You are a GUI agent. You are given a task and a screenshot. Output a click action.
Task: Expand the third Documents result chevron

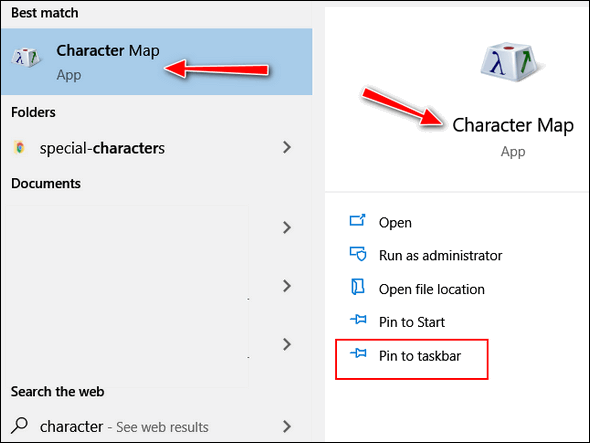tap(287, 344)
